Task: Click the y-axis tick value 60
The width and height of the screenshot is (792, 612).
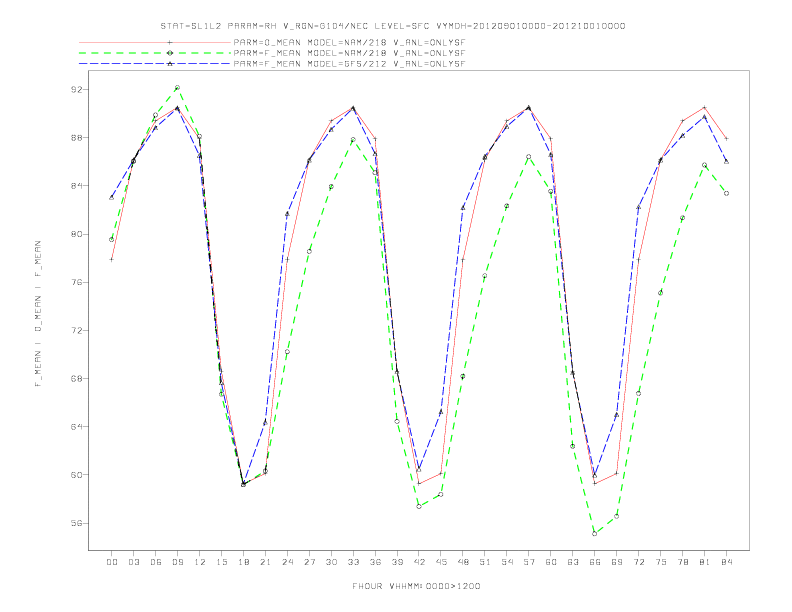Action: pos(77,475)
